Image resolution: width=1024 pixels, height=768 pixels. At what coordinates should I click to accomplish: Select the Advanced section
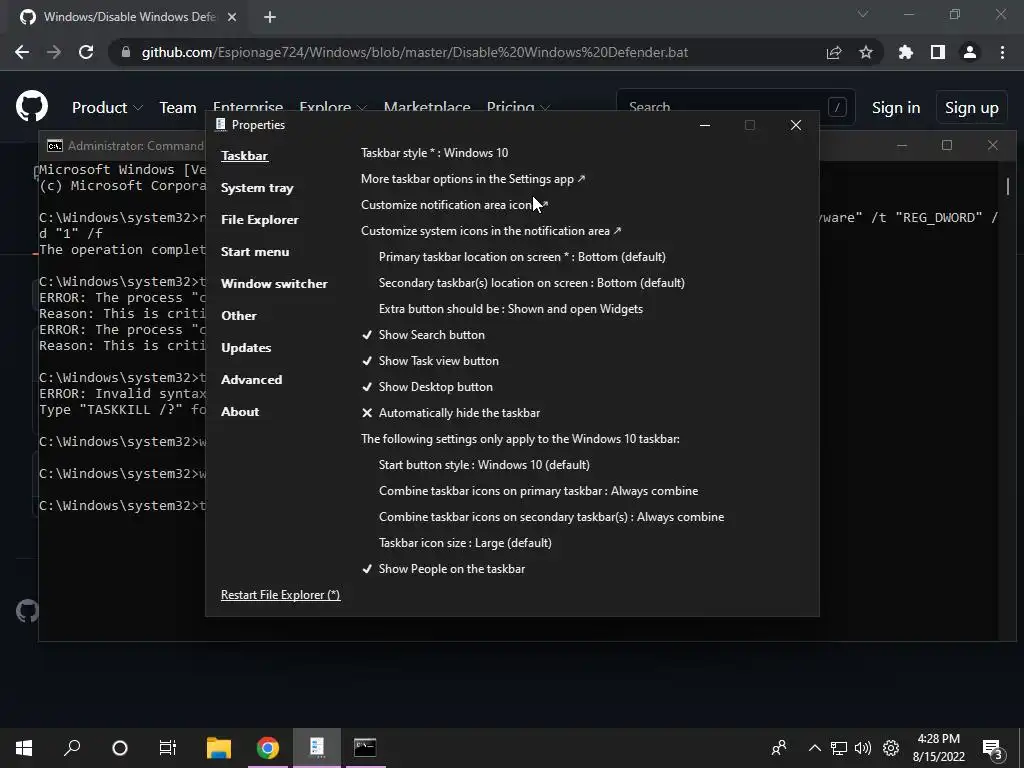tap(251, 379)
